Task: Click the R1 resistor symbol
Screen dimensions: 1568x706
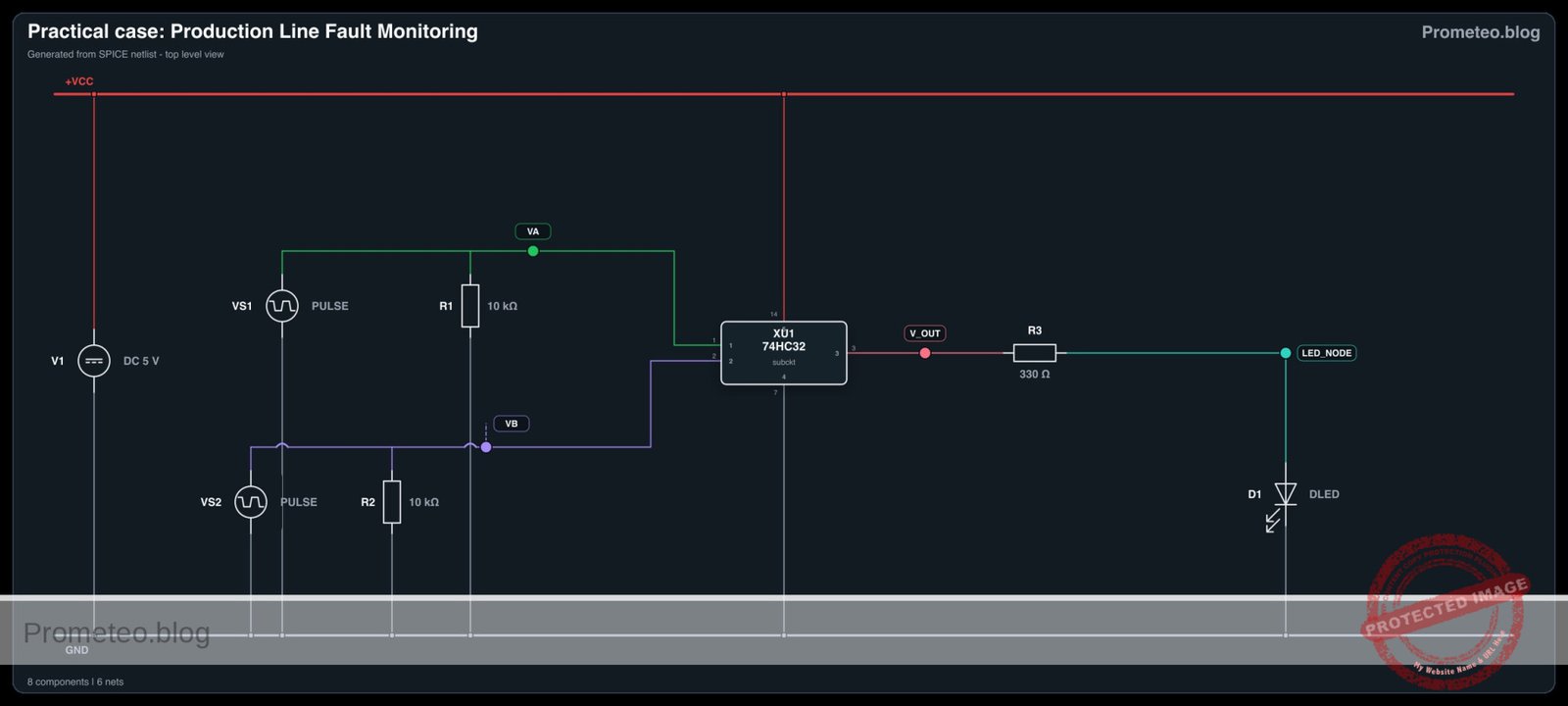Action: (470, 306)
